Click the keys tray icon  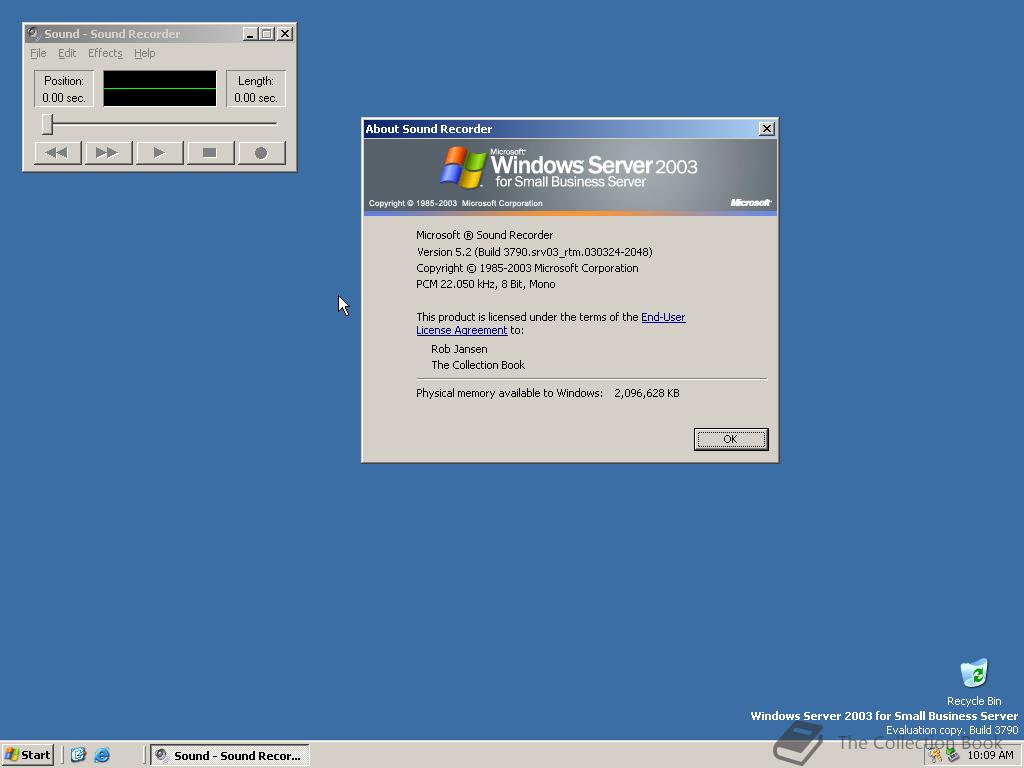click(936, 756)
